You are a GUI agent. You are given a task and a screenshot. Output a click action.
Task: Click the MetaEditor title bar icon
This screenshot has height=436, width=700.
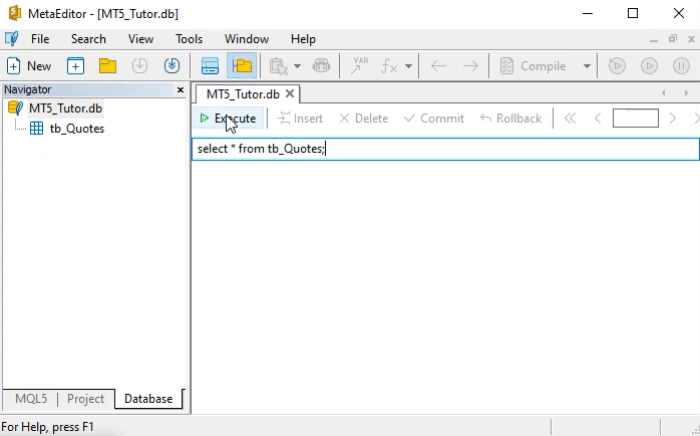[15, 13]
